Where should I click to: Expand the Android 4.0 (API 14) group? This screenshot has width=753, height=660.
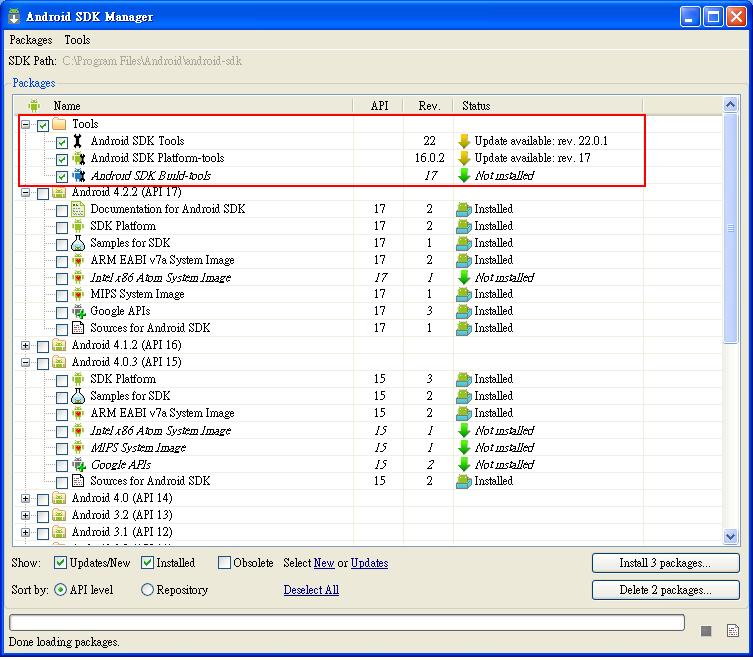25,499
